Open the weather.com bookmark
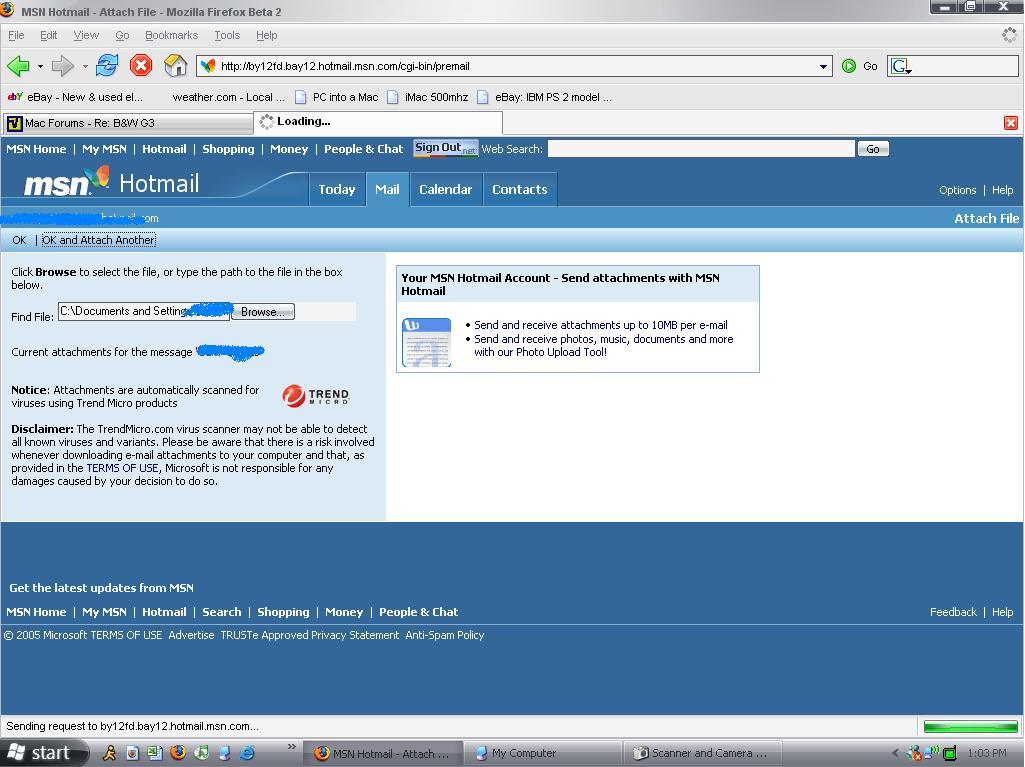 click(228, 97)
